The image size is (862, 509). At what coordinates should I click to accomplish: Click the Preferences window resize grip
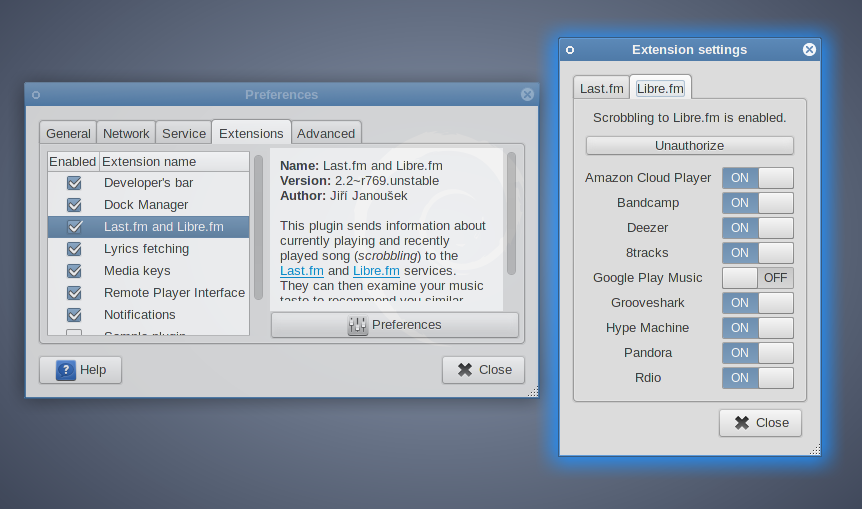coord(533,391)
